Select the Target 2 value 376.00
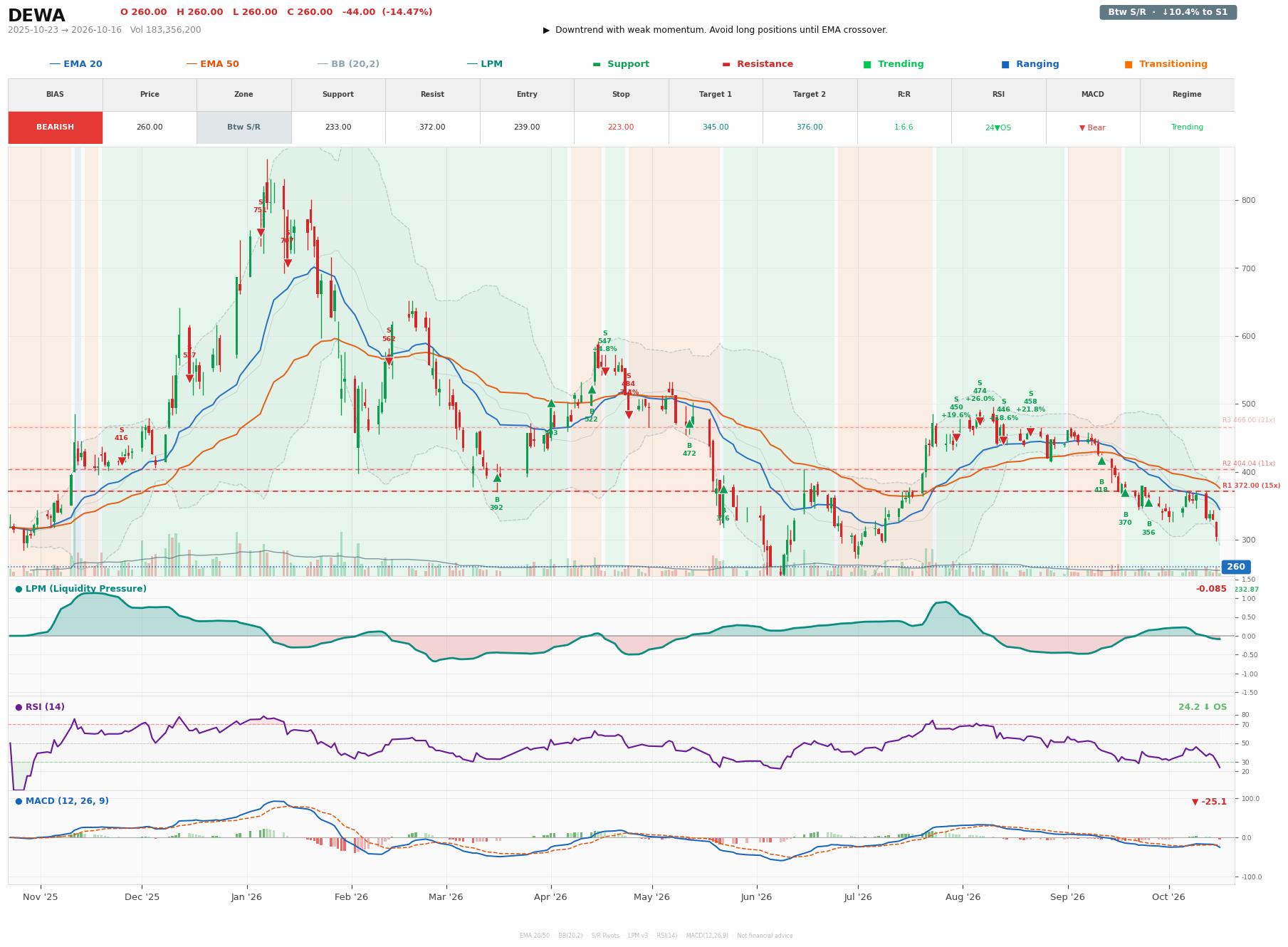 (810, 127)
